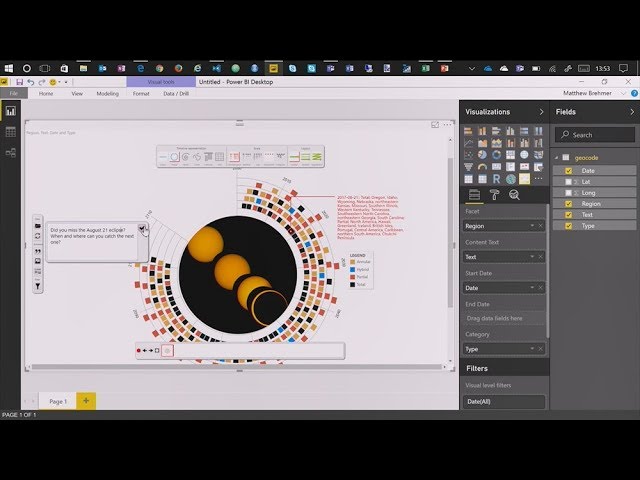Open the Format ribbon tab
Screen dimensions: 640x480
click(141, 93)
